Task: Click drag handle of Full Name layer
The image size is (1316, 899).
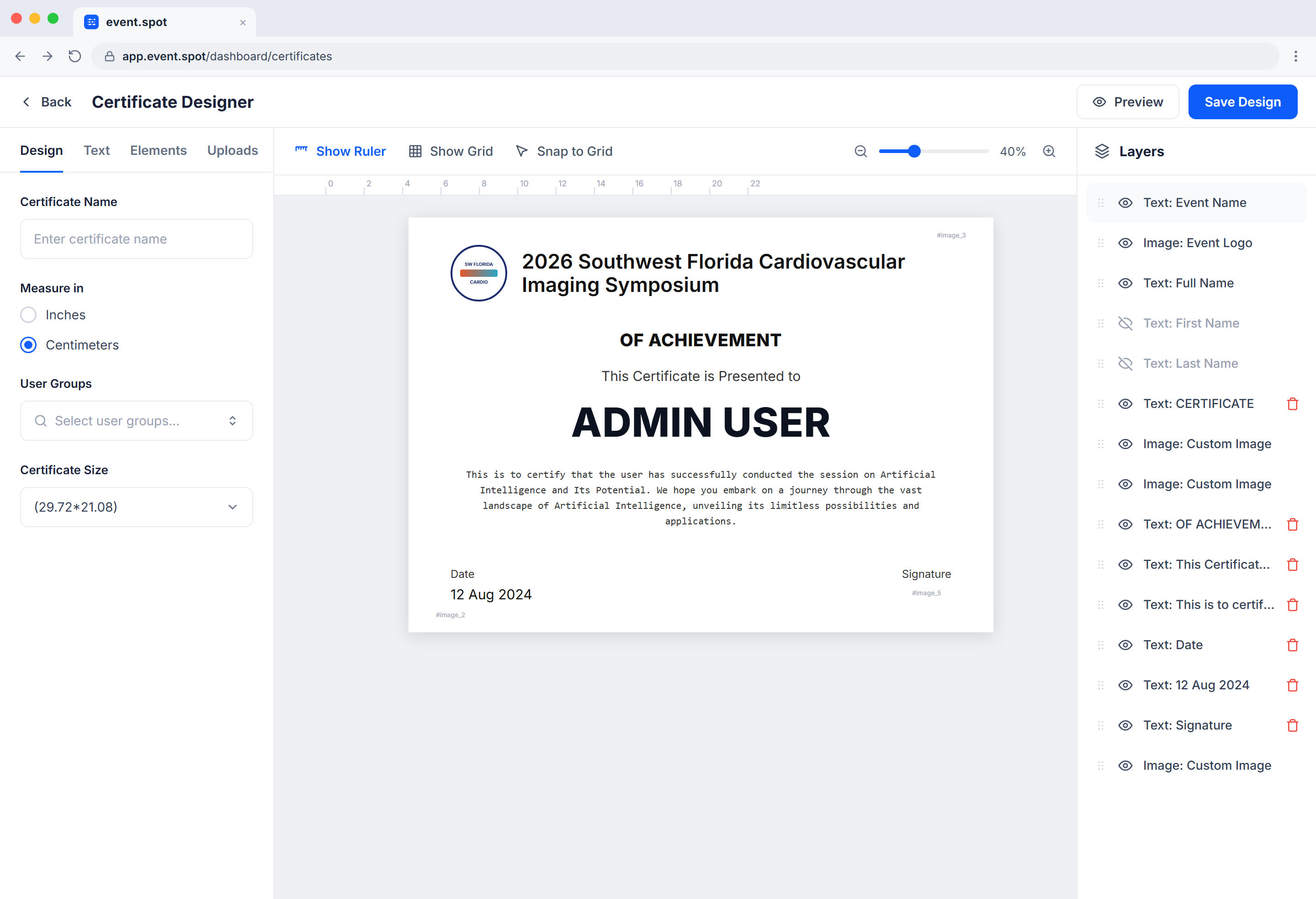Action: pos(1101,283)
